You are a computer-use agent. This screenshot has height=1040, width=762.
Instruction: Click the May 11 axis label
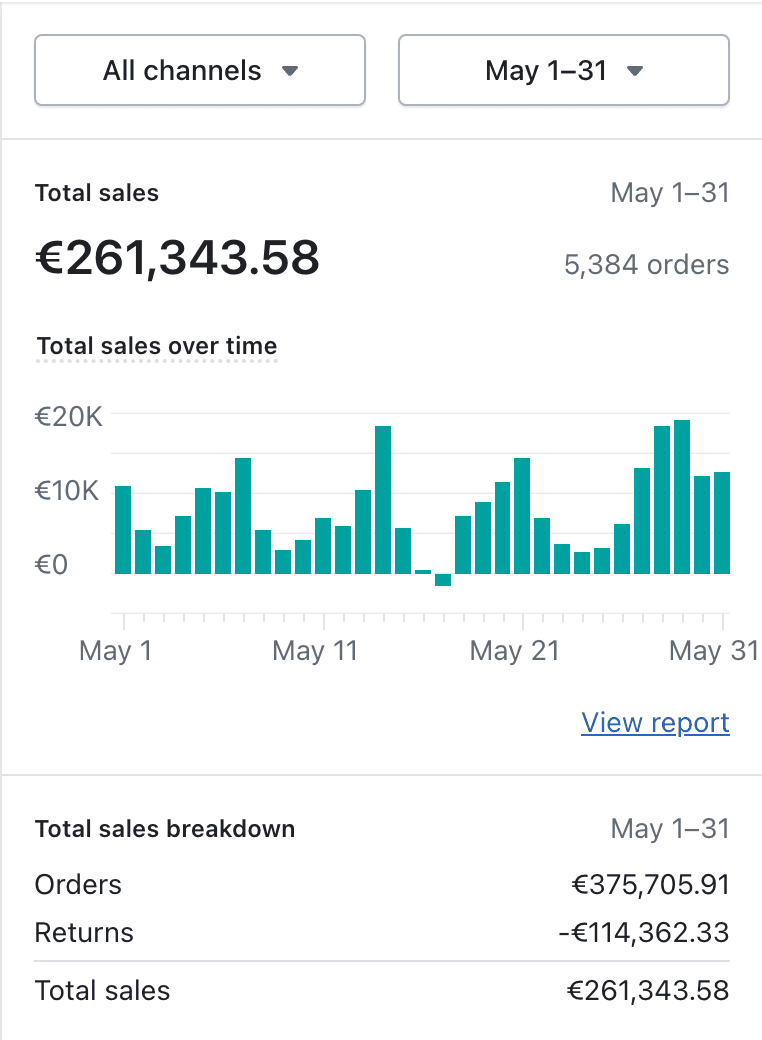point(315,651)
